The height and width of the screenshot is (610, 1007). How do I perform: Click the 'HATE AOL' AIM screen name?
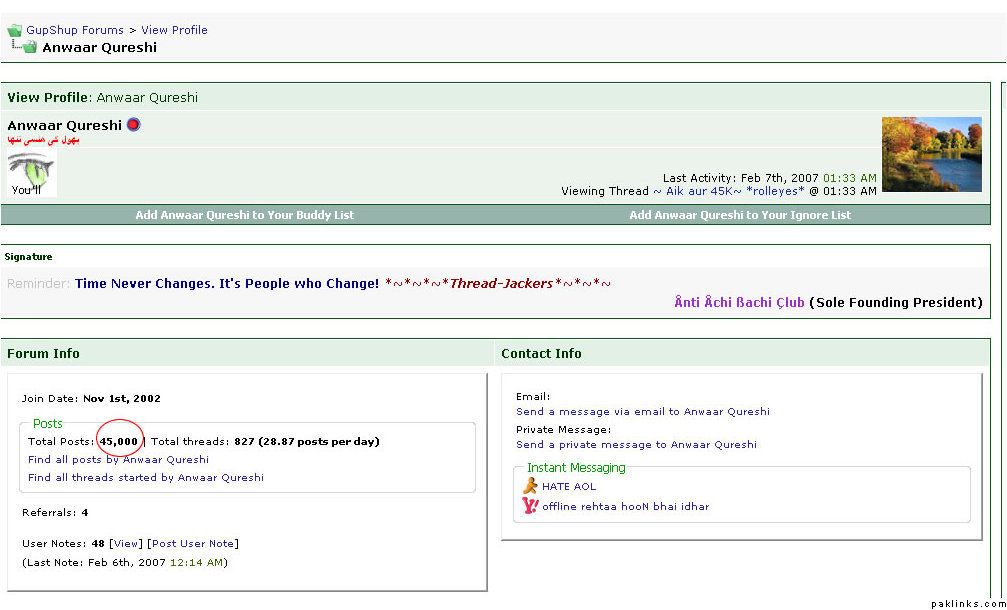(569, 487)
